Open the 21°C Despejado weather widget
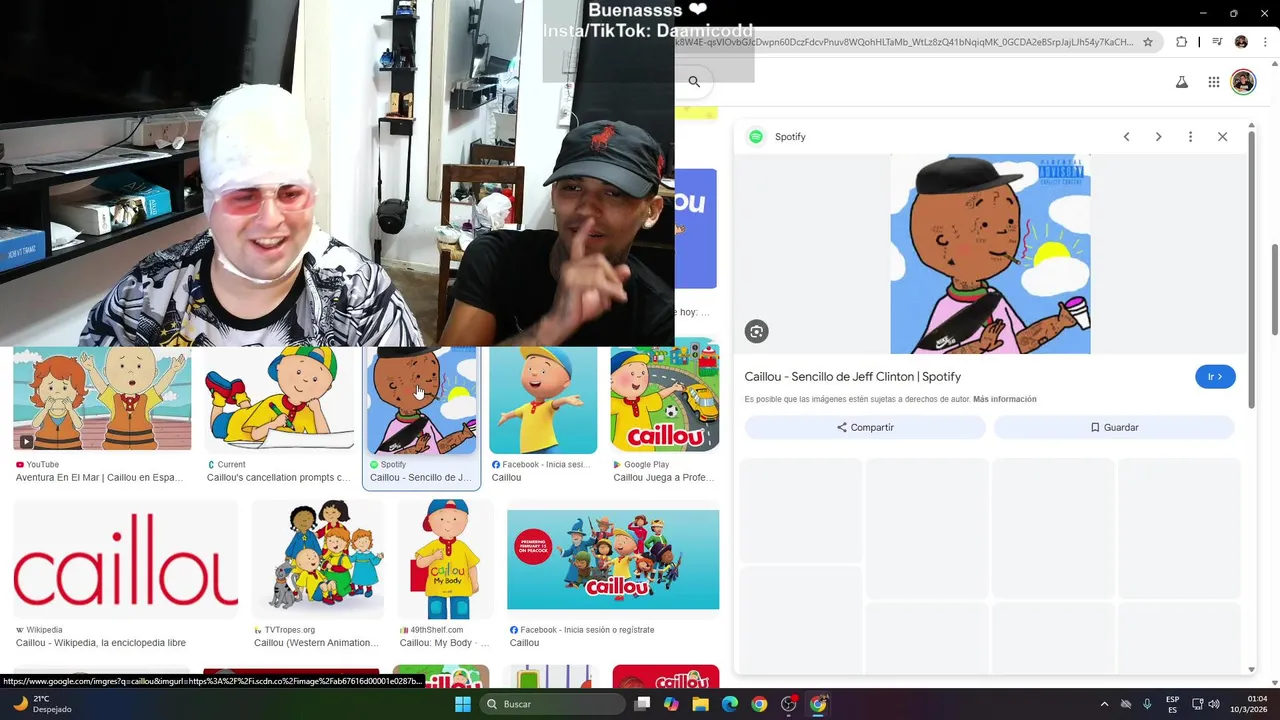 pyautogui.click(x=42, y=704)
